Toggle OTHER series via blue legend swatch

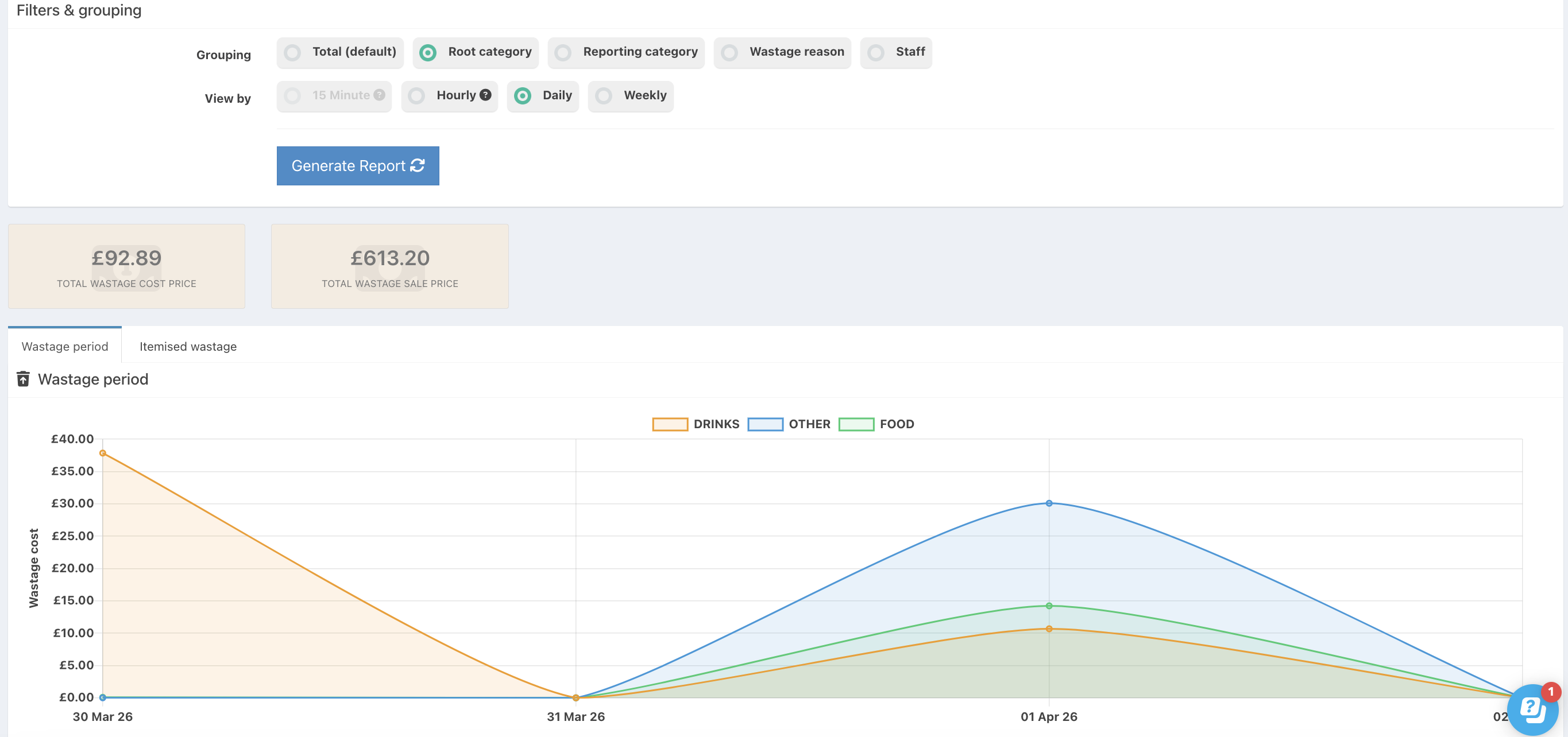pos(765,424)
